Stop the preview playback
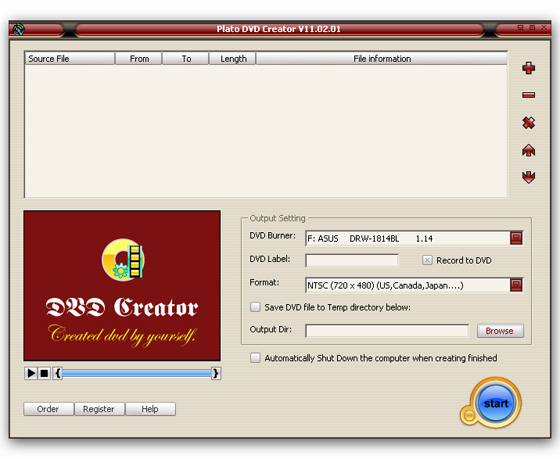The width and height of the screenshot is (560, 459). click(x=44, y=373)
